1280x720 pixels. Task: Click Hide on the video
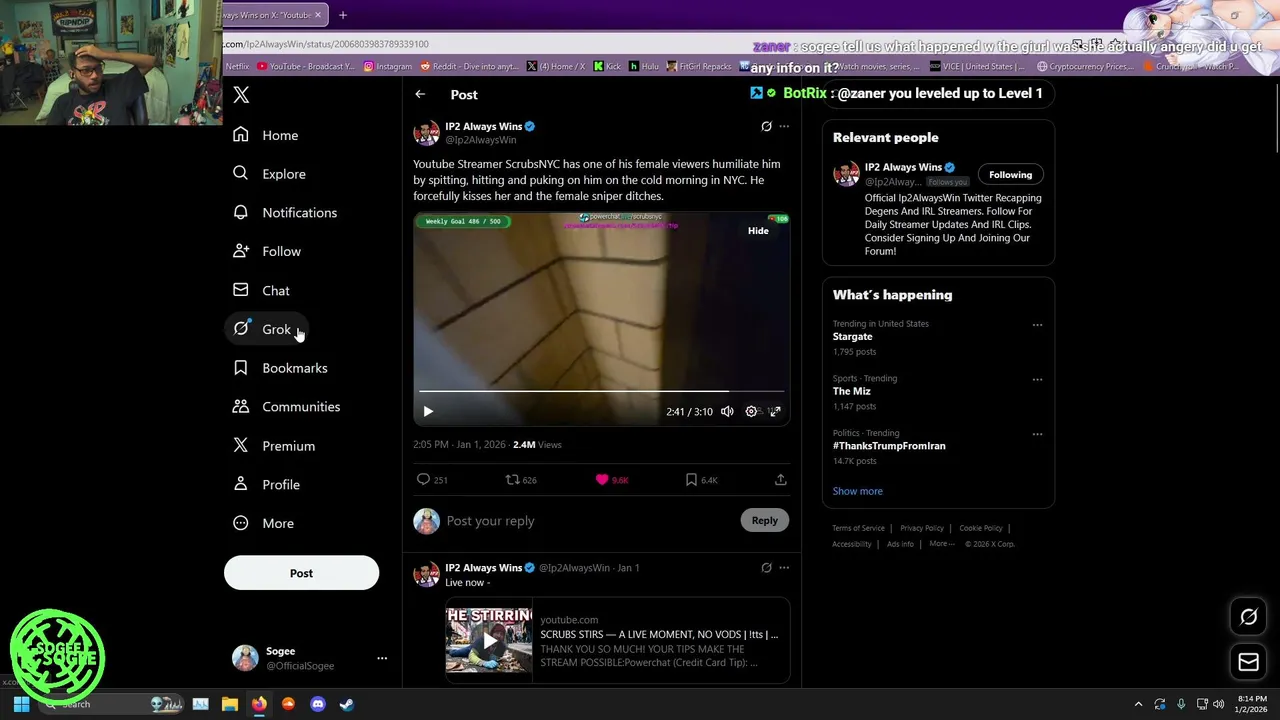758,231
